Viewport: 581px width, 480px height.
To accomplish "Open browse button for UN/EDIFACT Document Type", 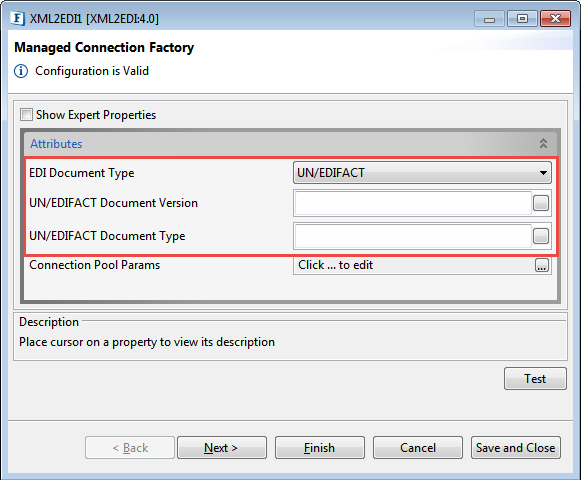I will click(541, 236).
